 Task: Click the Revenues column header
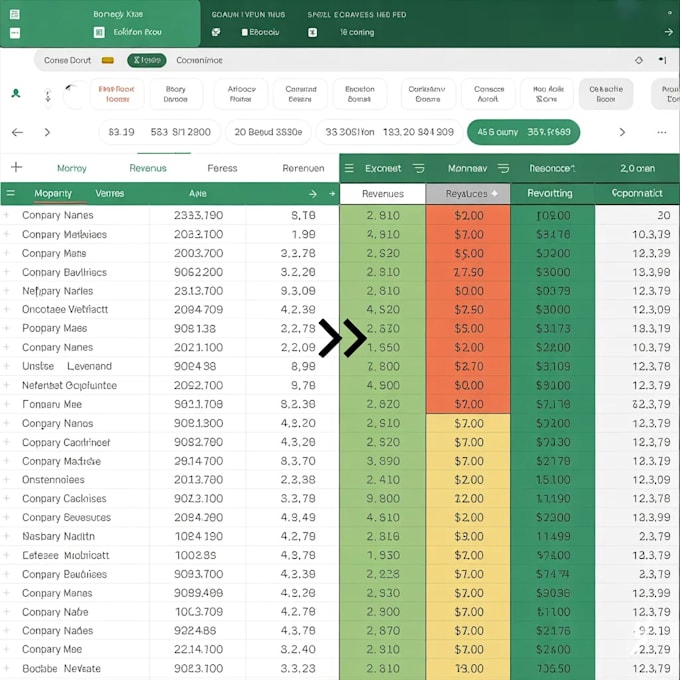(382, 194)
